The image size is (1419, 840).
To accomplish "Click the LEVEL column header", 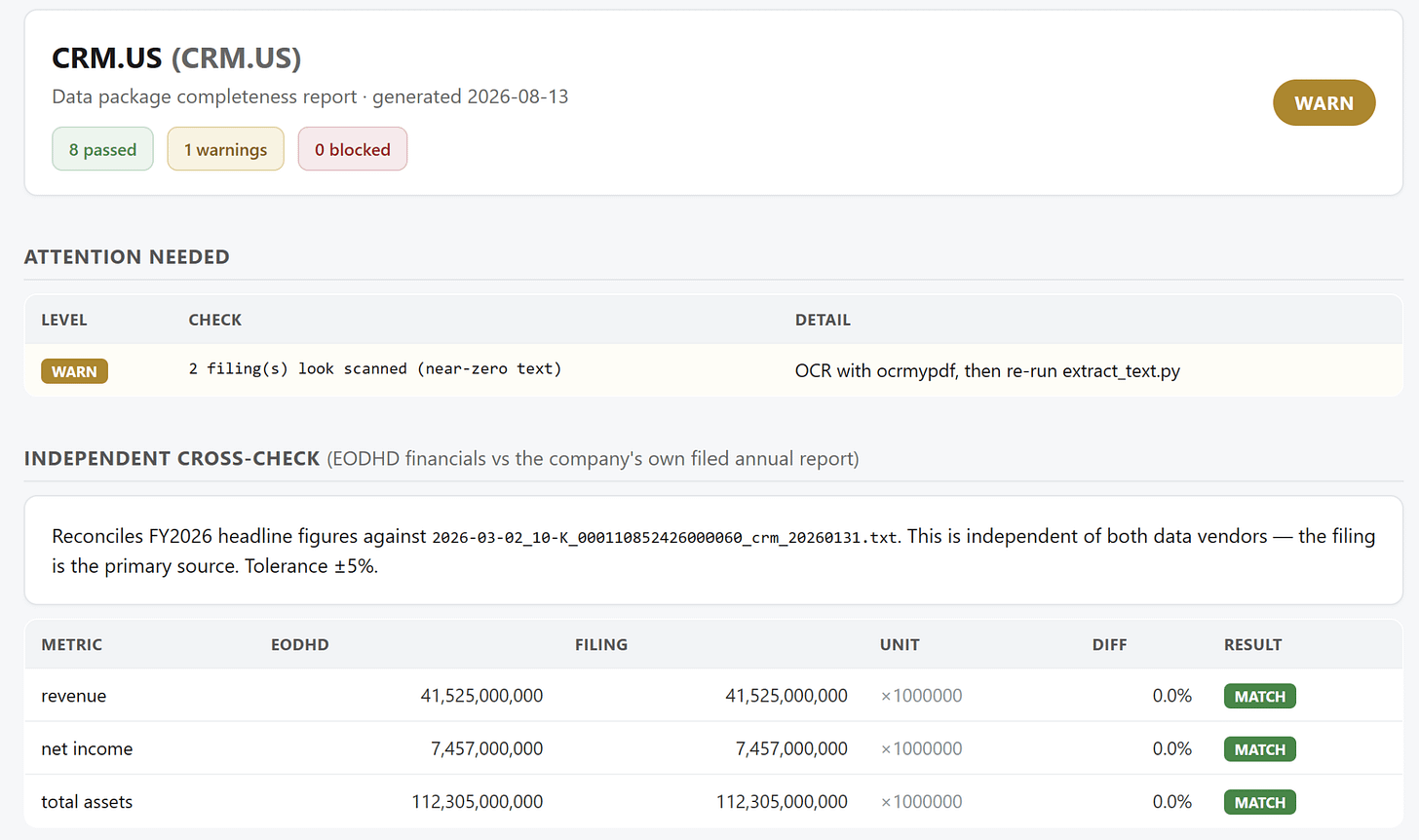I will click(x=64, y=320).
